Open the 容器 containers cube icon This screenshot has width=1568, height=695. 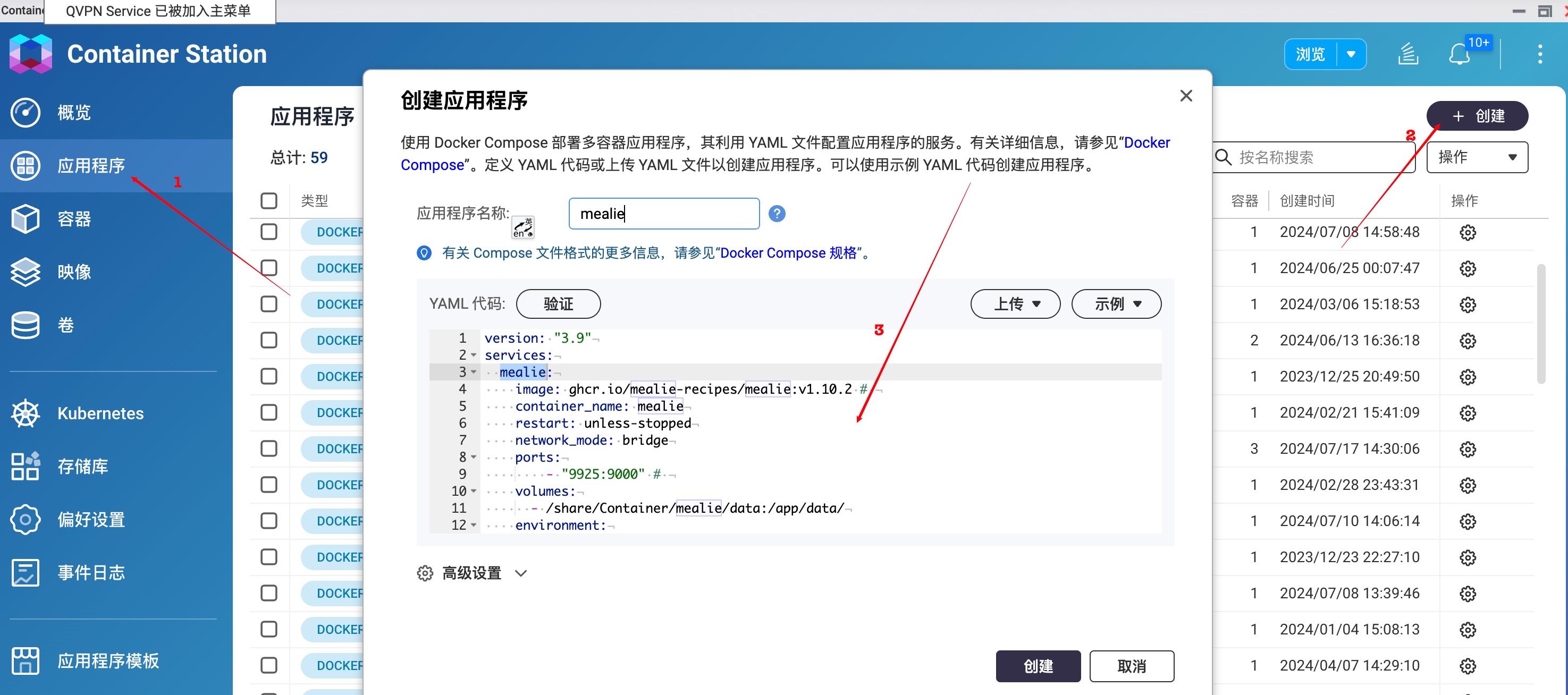(26, 218)
